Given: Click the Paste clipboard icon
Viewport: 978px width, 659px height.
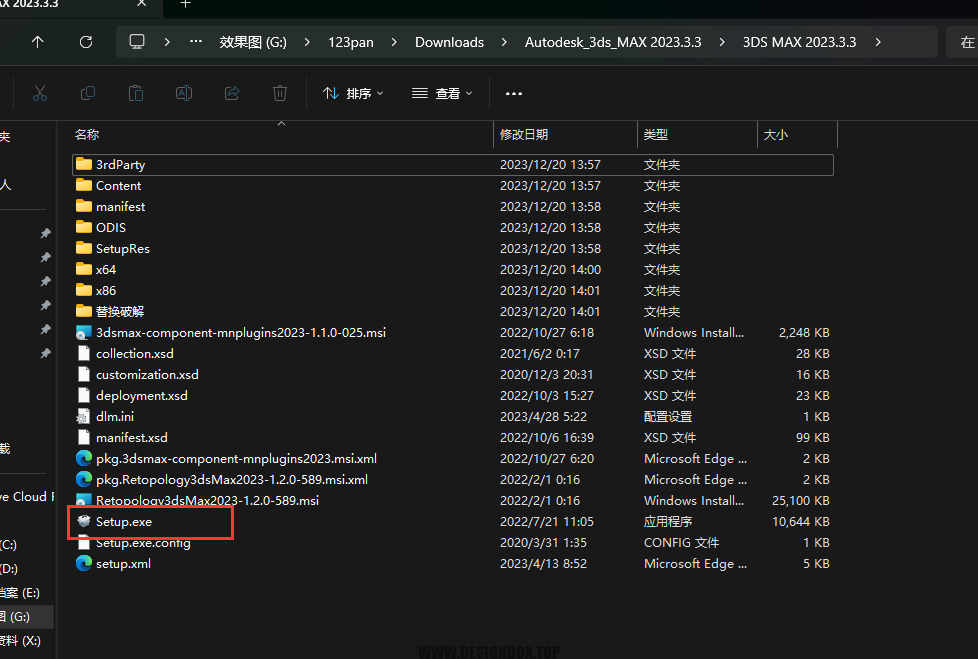Looking at the screenshot, I should coord(136,94).
